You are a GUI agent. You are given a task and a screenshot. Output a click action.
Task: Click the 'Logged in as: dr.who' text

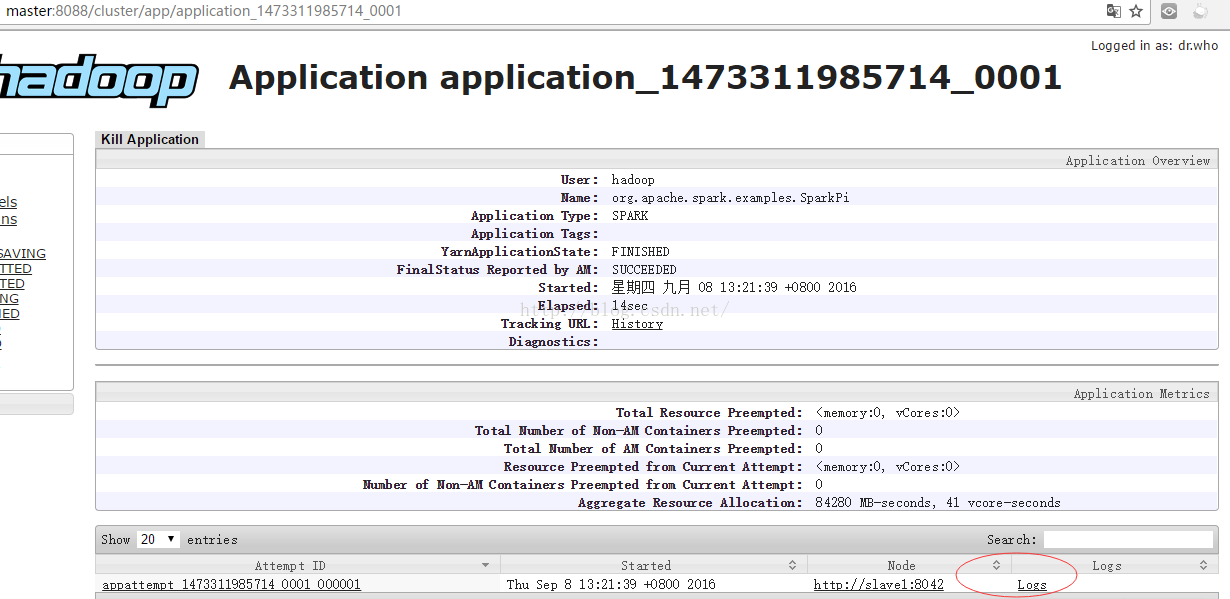point(1155,45)
